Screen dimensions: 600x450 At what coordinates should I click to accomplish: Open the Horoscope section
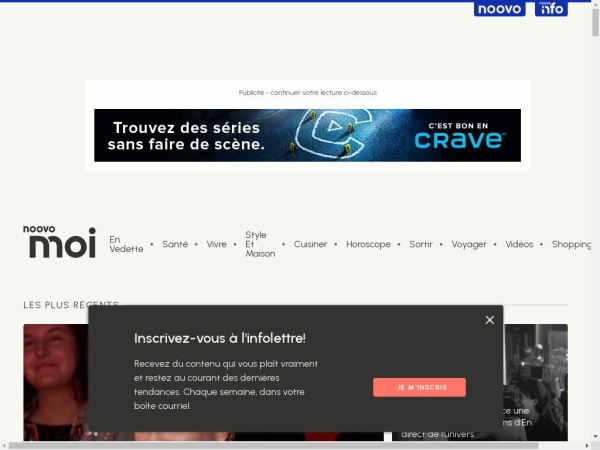pos(368,244)
